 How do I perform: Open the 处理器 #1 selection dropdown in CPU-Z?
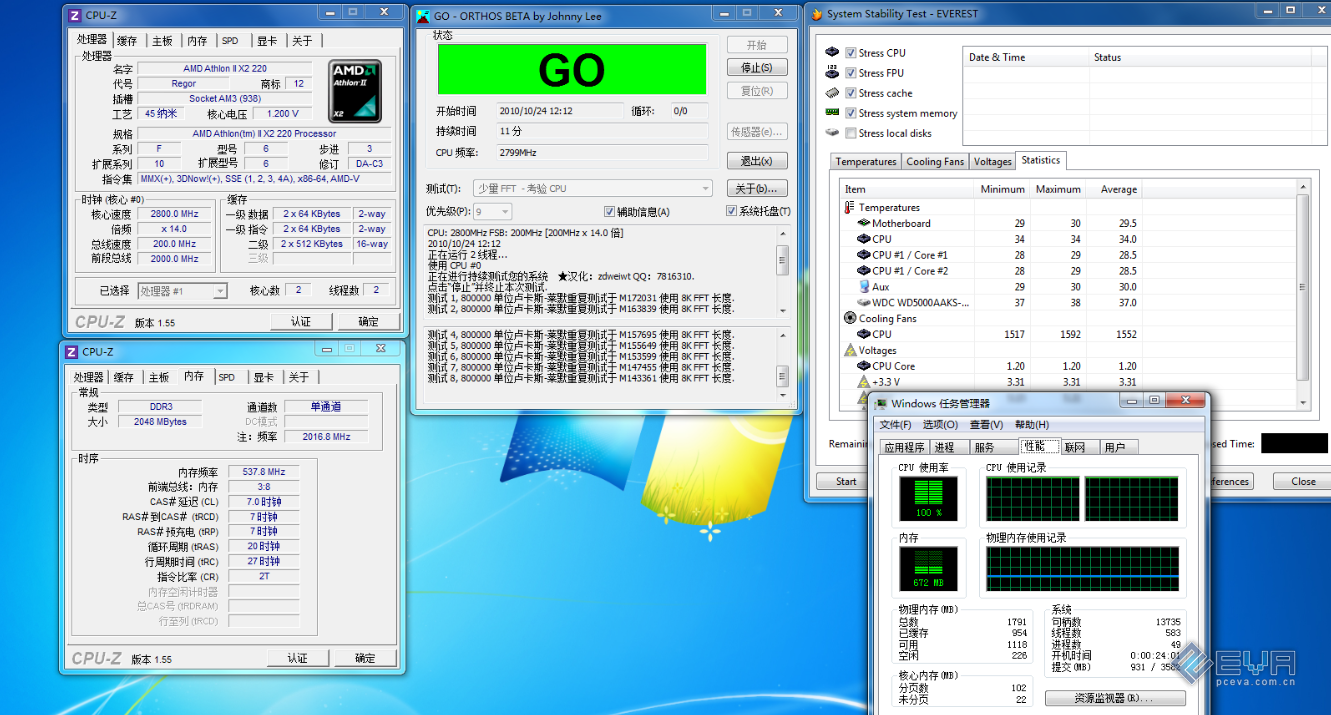(x=182, y=291)
